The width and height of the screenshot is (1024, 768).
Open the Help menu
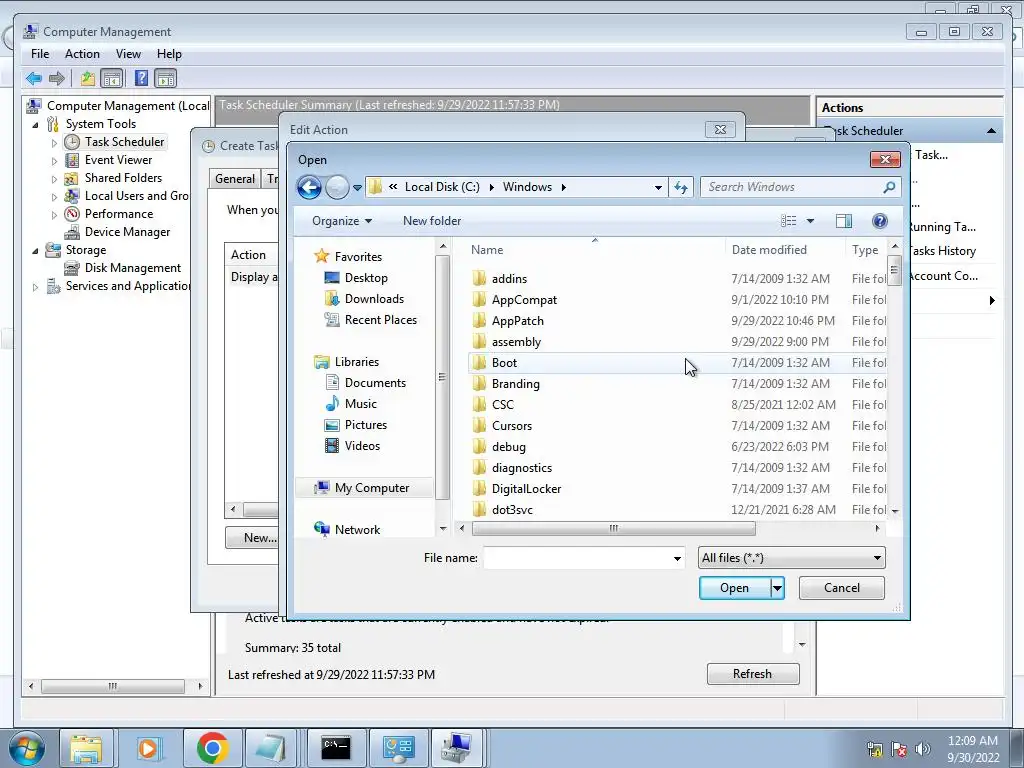pos(169,54)
